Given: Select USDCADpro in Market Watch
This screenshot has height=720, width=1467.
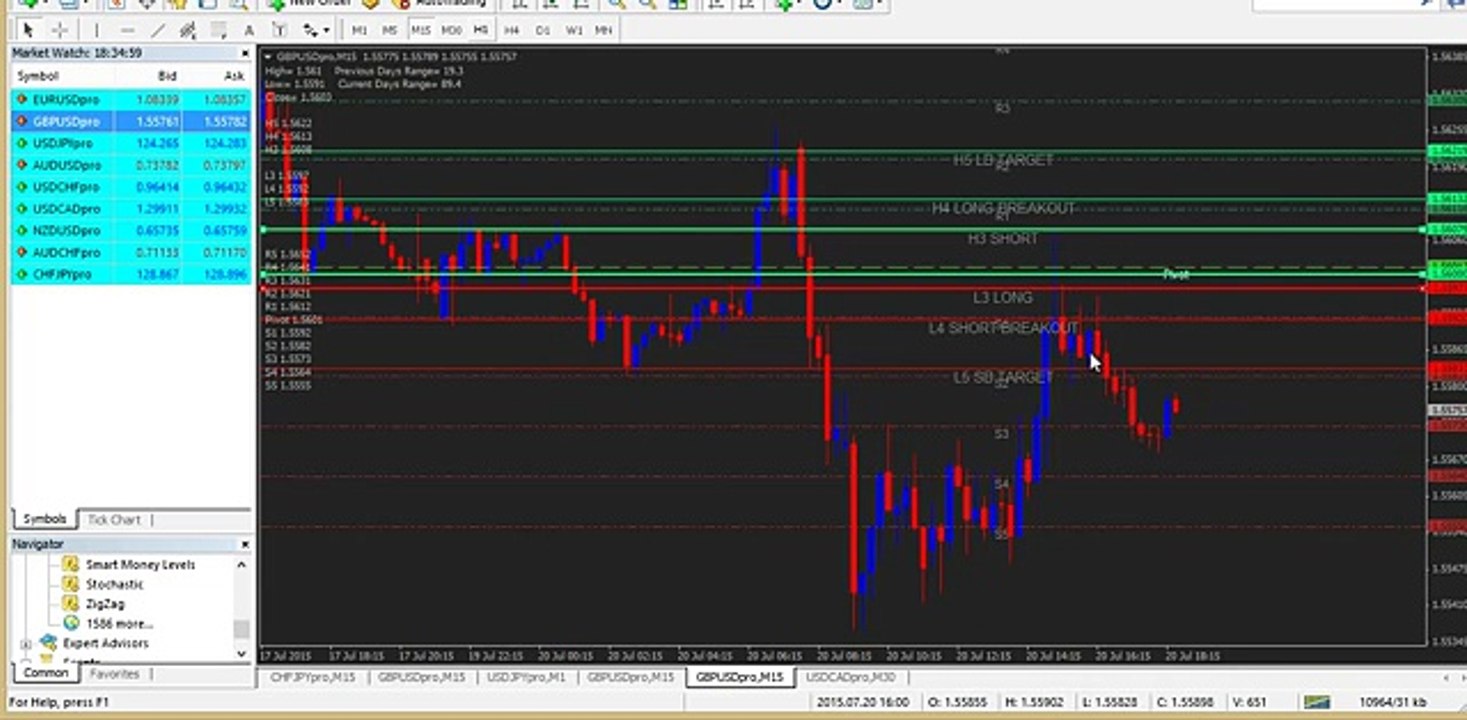Looking at the screenshot, I should tap(131, 209).
